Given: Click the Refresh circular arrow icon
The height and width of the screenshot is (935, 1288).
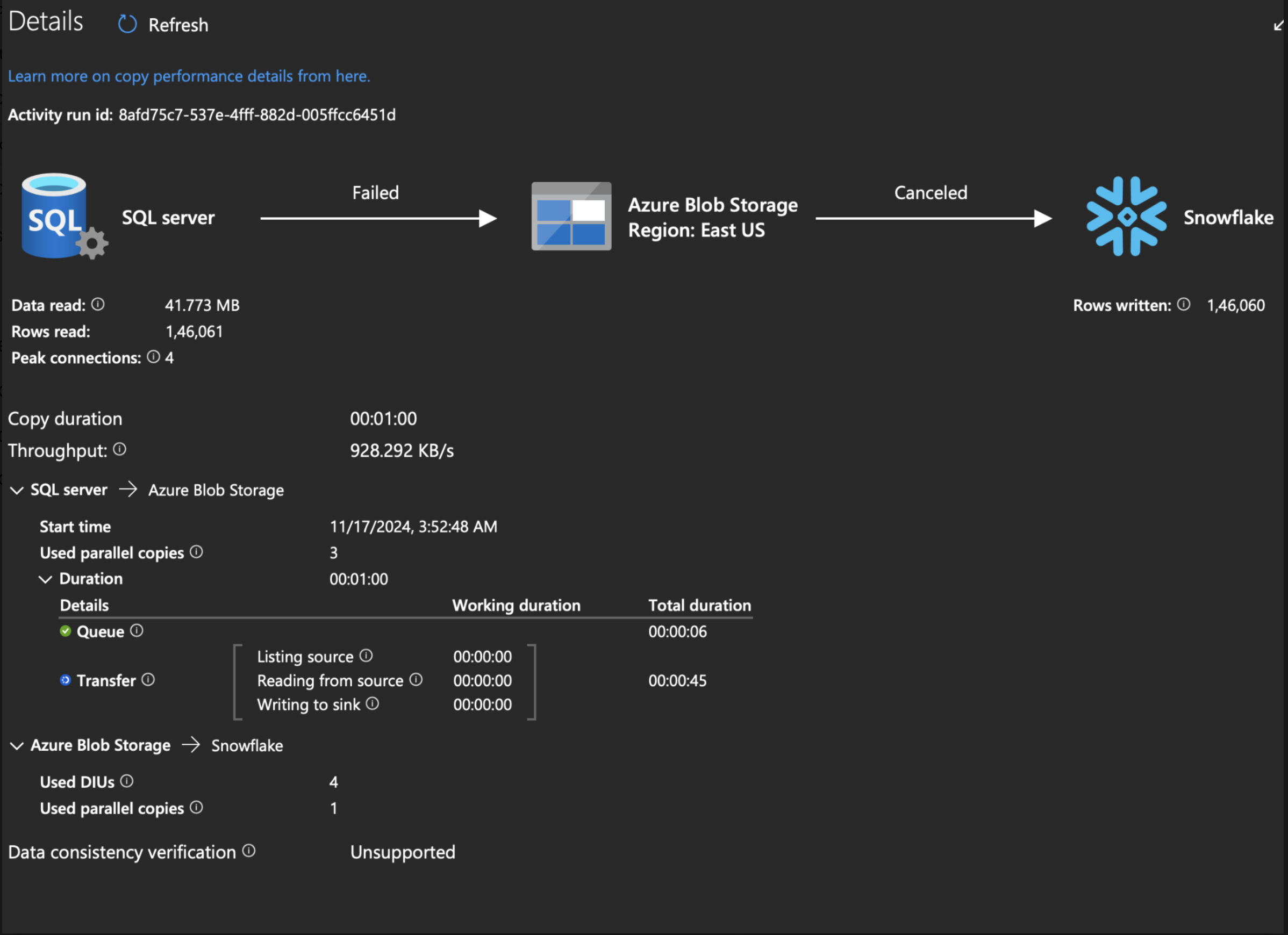Looking at the screenshot, I should tap(127, 24).
